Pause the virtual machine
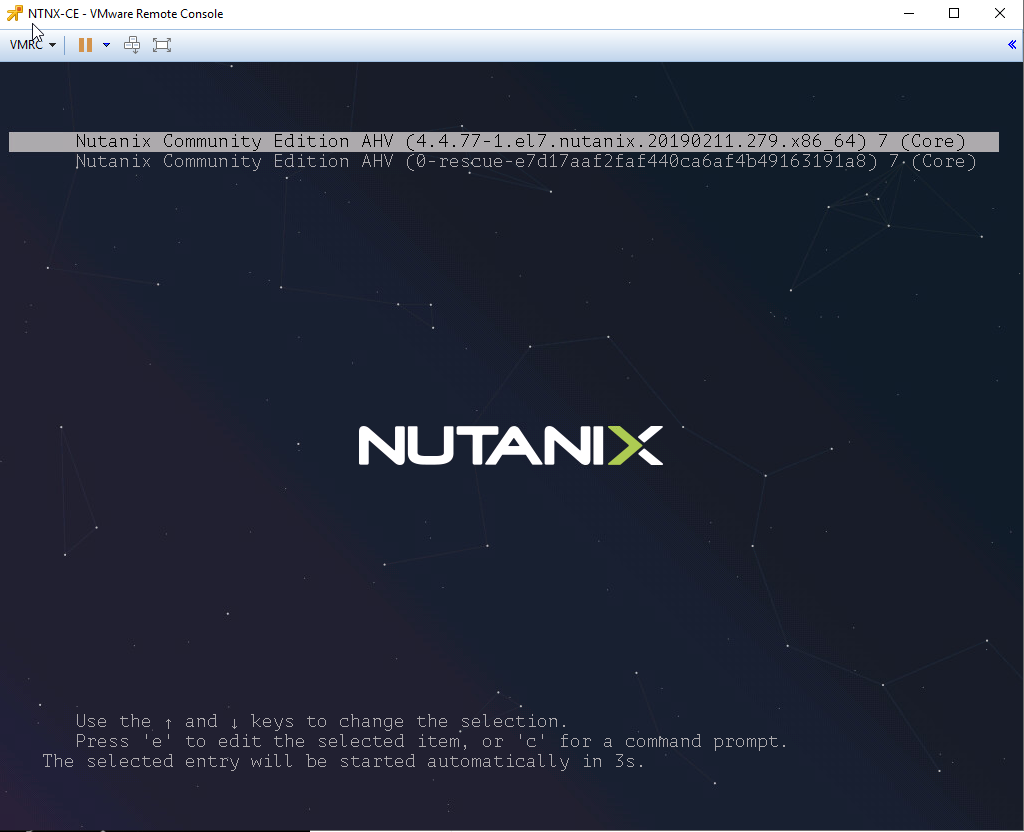1024x832 pixels. (85, 45)
